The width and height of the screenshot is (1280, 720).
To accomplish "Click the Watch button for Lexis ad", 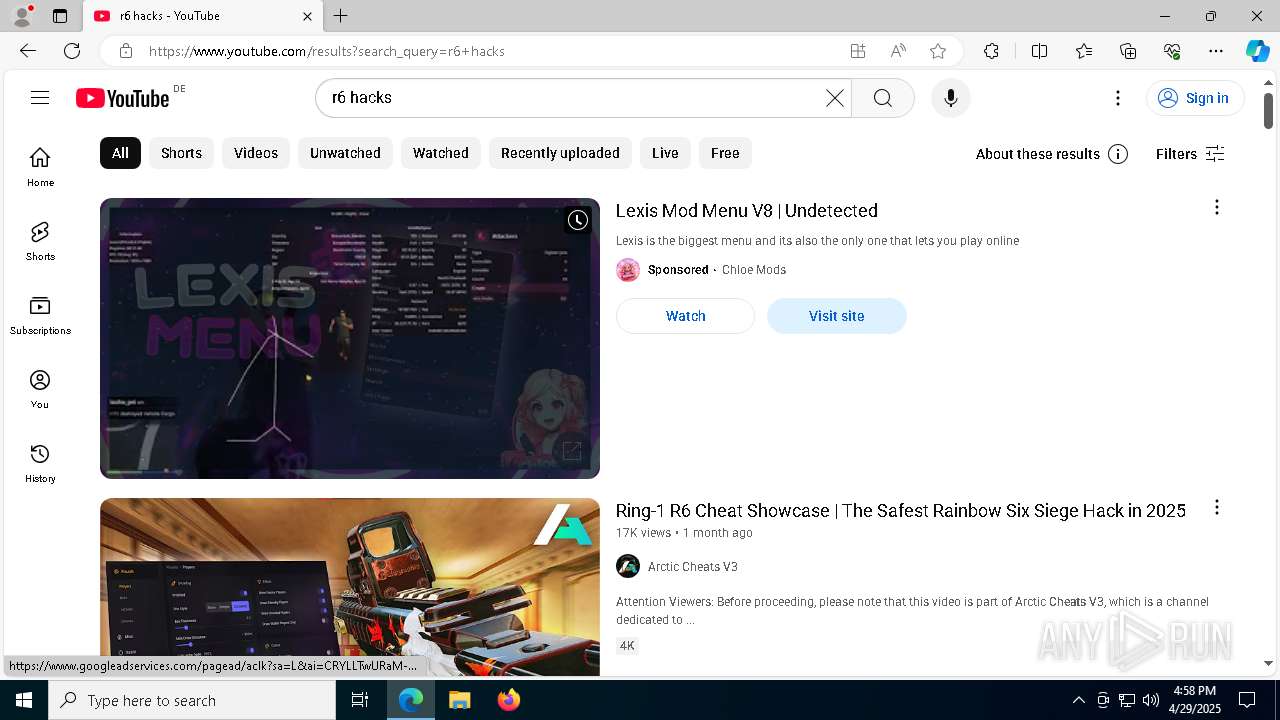I will [x=685, y=316].
